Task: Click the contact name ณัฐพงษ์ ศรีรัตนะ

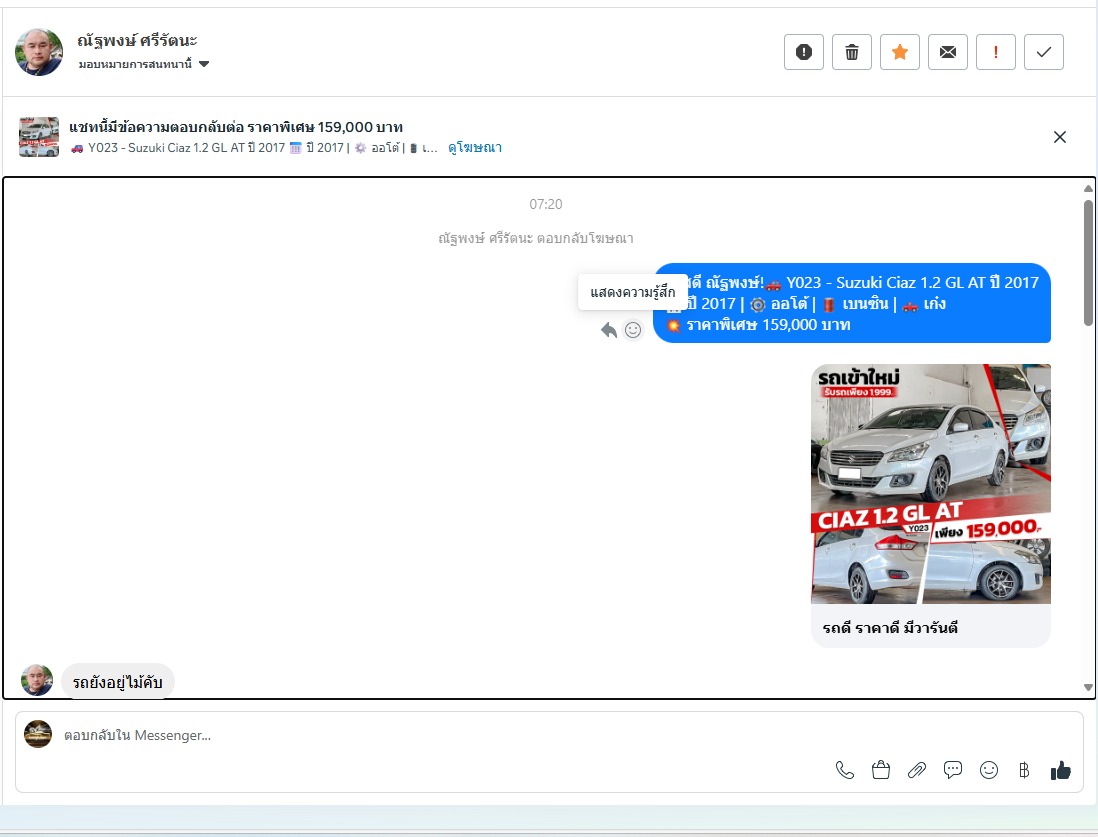Action: point(137,40)
